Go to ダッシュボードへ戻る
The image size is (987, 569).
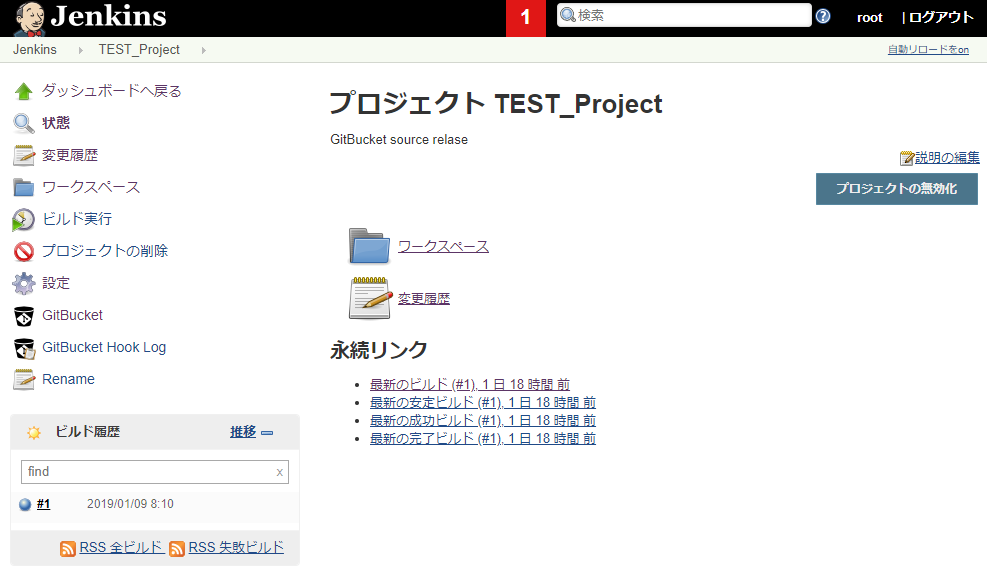112,91
